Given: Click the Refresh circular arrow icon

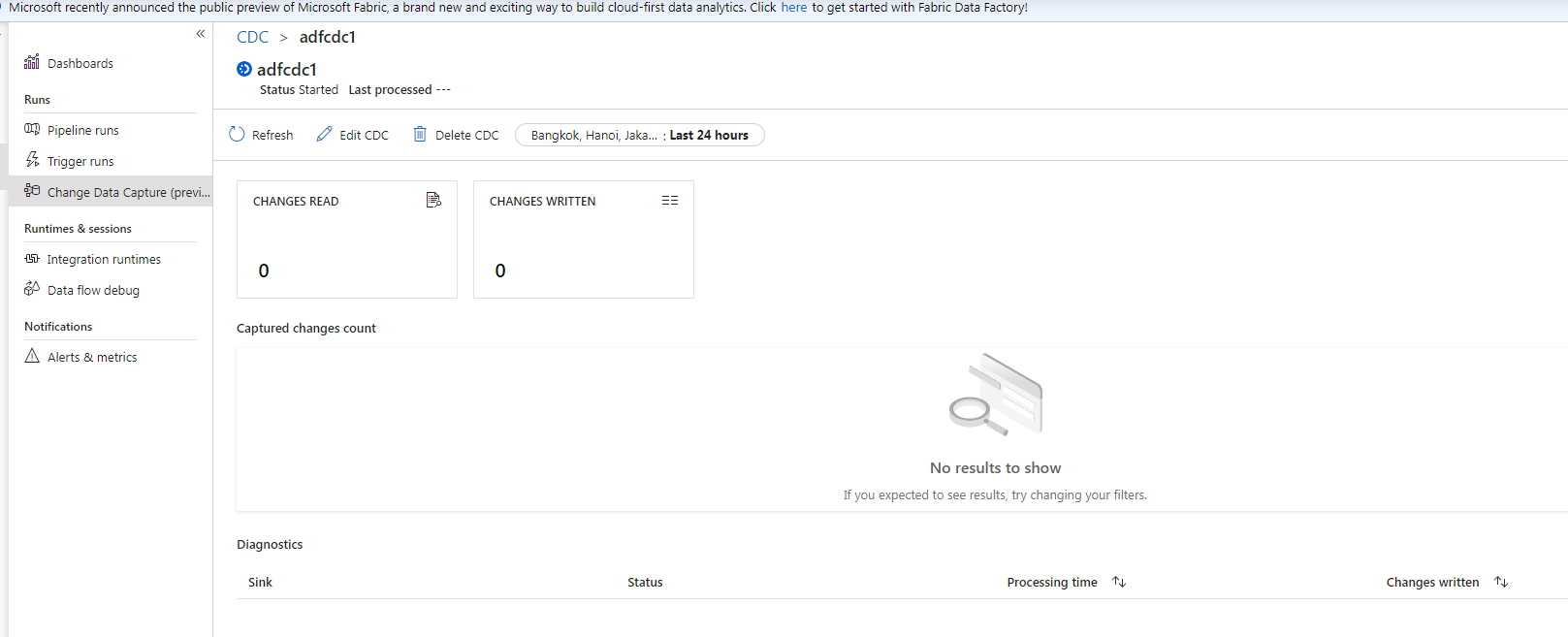Looking at the screenshot, I should [x=237, y=134].
